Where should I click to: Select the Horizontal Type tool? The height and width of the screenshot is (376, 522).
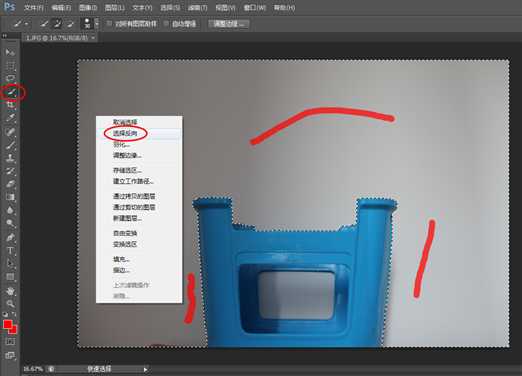click(10, 251)
